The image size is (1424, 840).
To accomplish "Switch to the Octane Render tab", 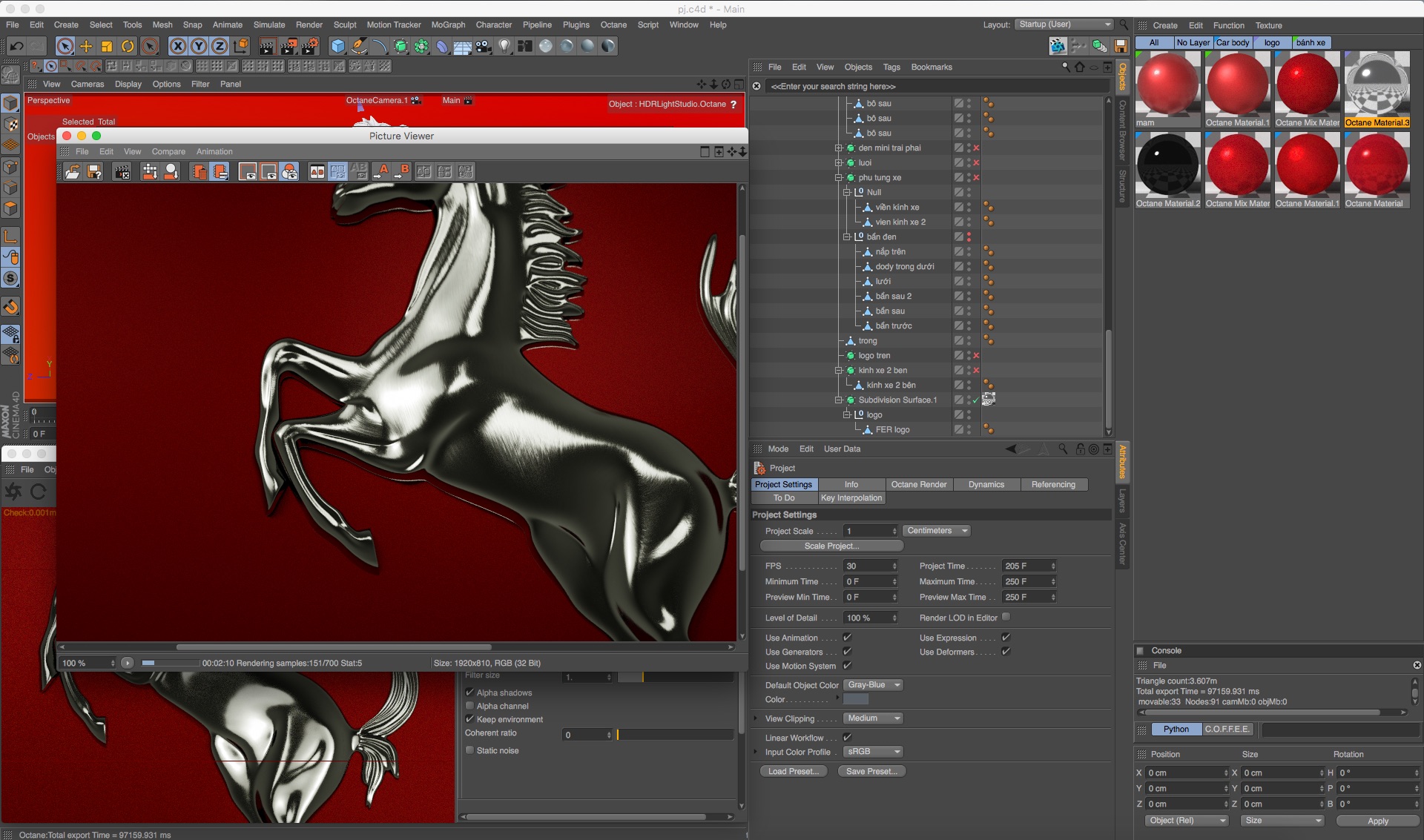I will point(918,484).
